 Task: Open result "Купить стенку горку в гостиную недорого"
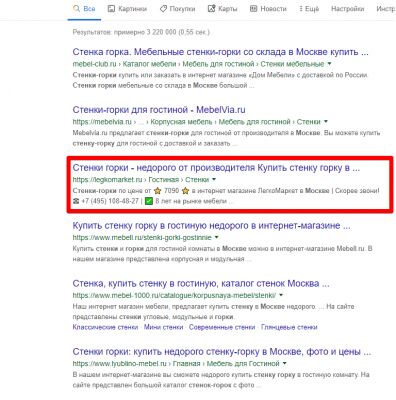click(211, 226)
